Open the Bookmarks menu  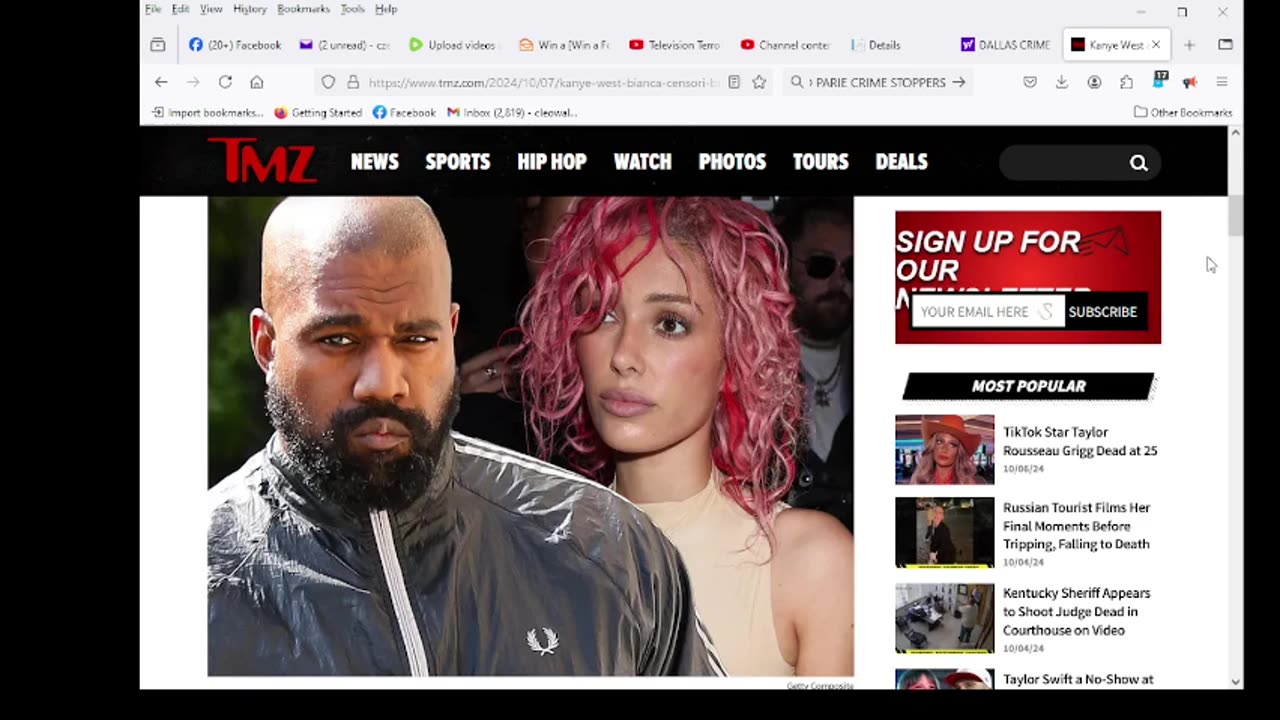(303, 9)
